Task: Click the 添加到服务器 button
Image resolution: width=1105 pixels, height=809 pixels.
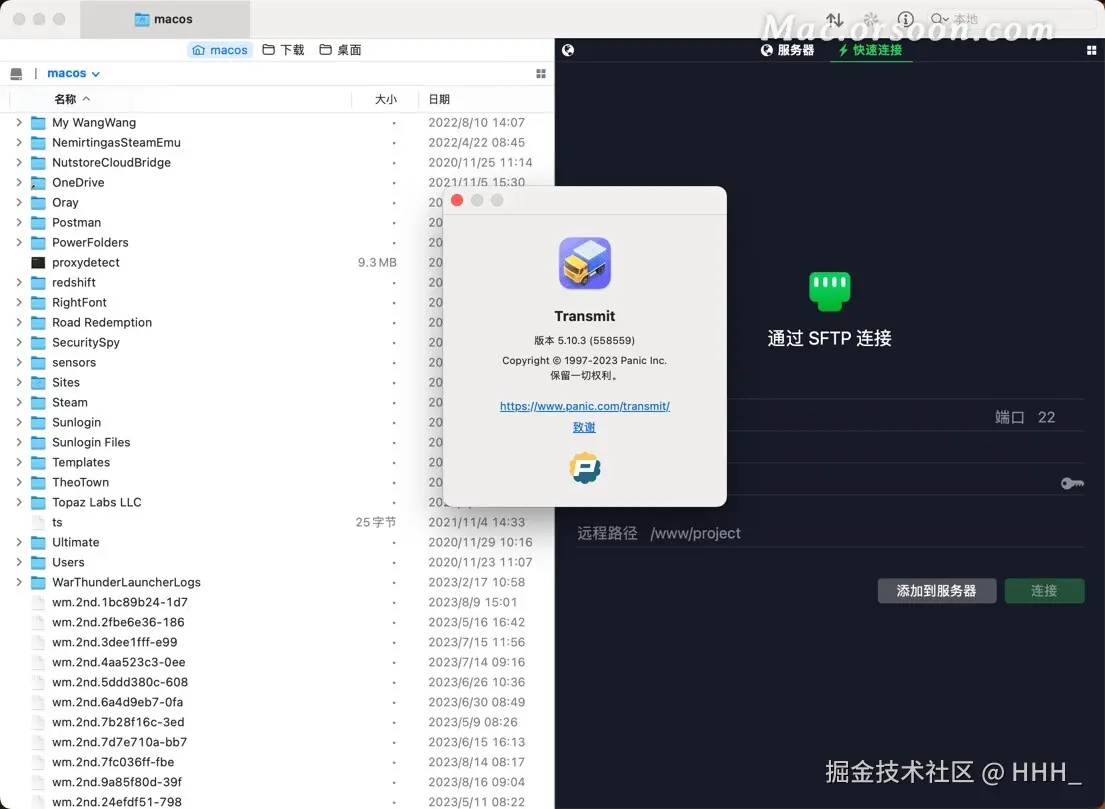Action: tap(937, 591)
